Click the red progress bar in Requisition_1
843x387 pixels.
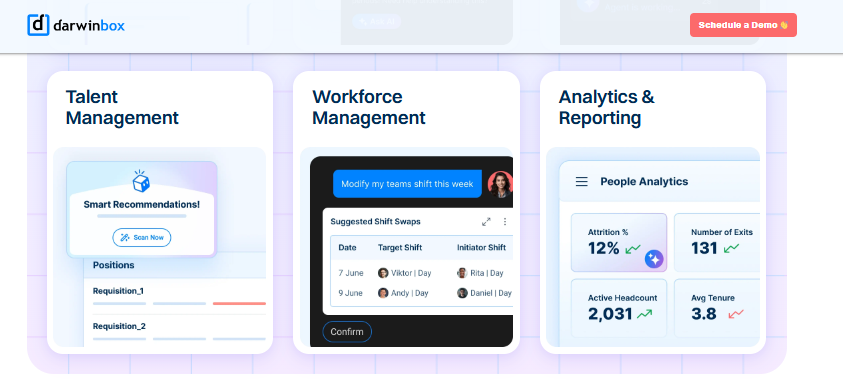click(239, 304)
